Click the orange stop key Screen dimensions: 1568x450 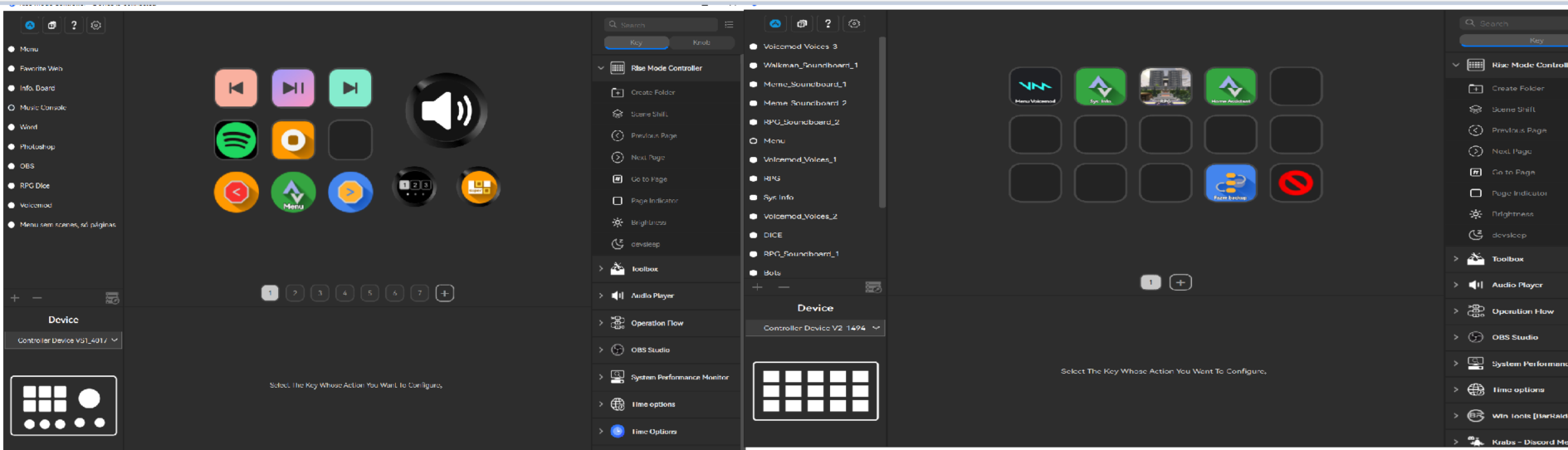point(293,140)
